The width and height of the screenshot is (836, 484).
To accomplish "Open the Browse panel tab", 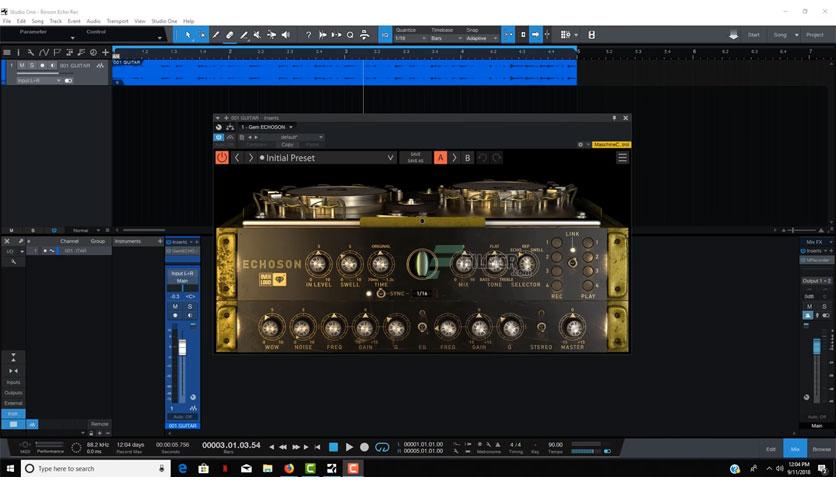I will [821, 449].
